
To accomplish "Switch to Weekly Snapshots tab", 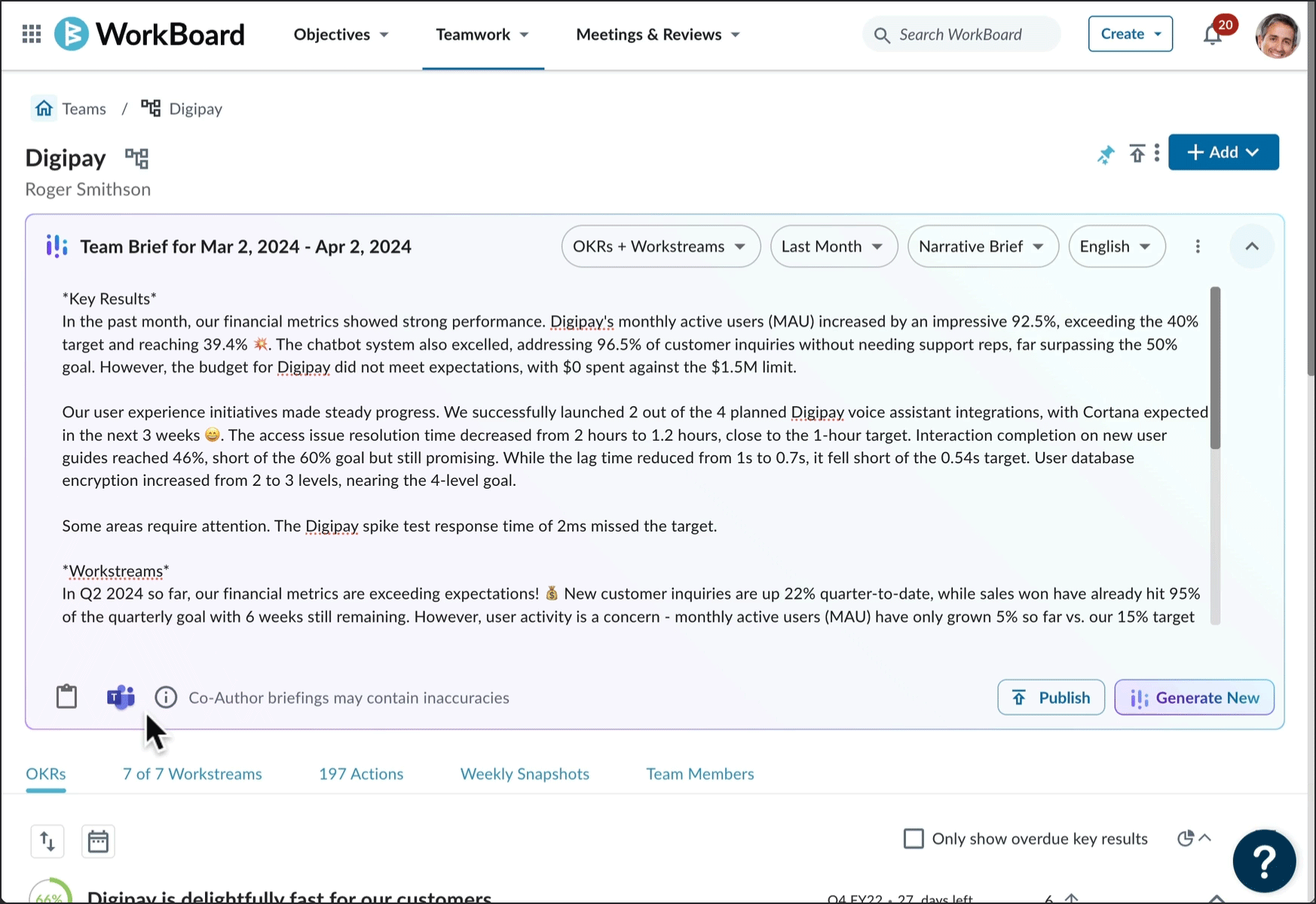I will [525, 774].
